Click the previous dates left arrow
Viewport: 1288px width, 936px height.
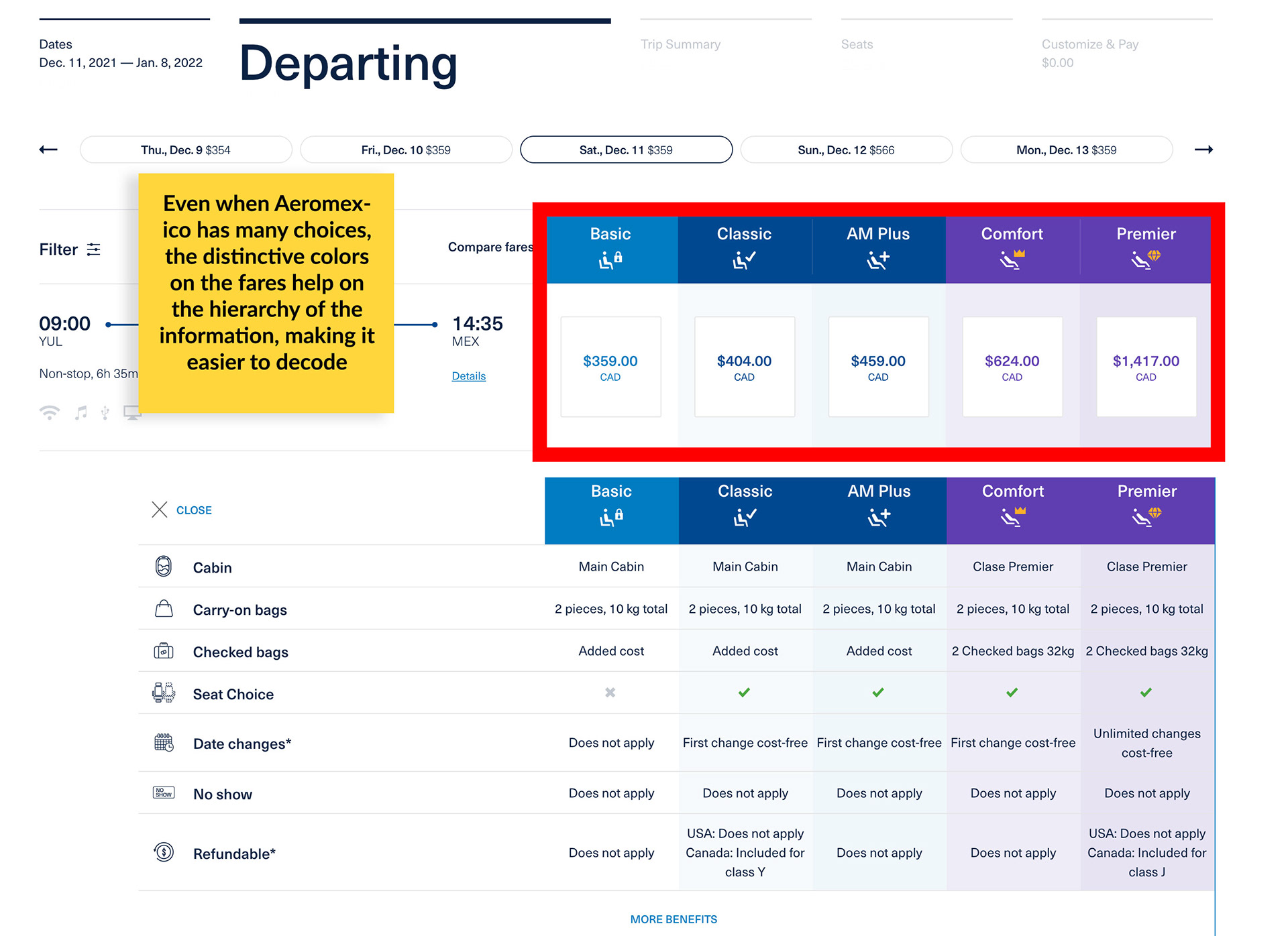pyautogui.click(x=48, y=150)
